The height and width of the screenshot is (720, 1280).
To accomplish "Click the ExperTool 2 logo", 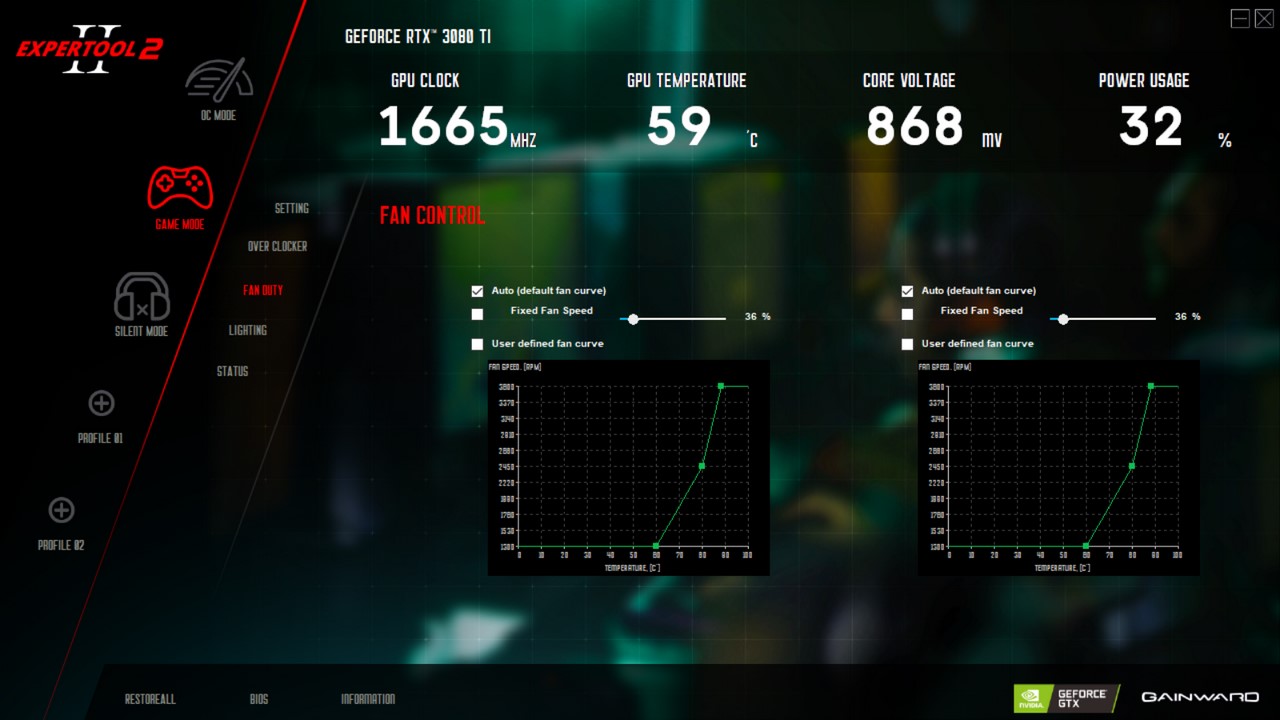I will (x=88, y=48).
